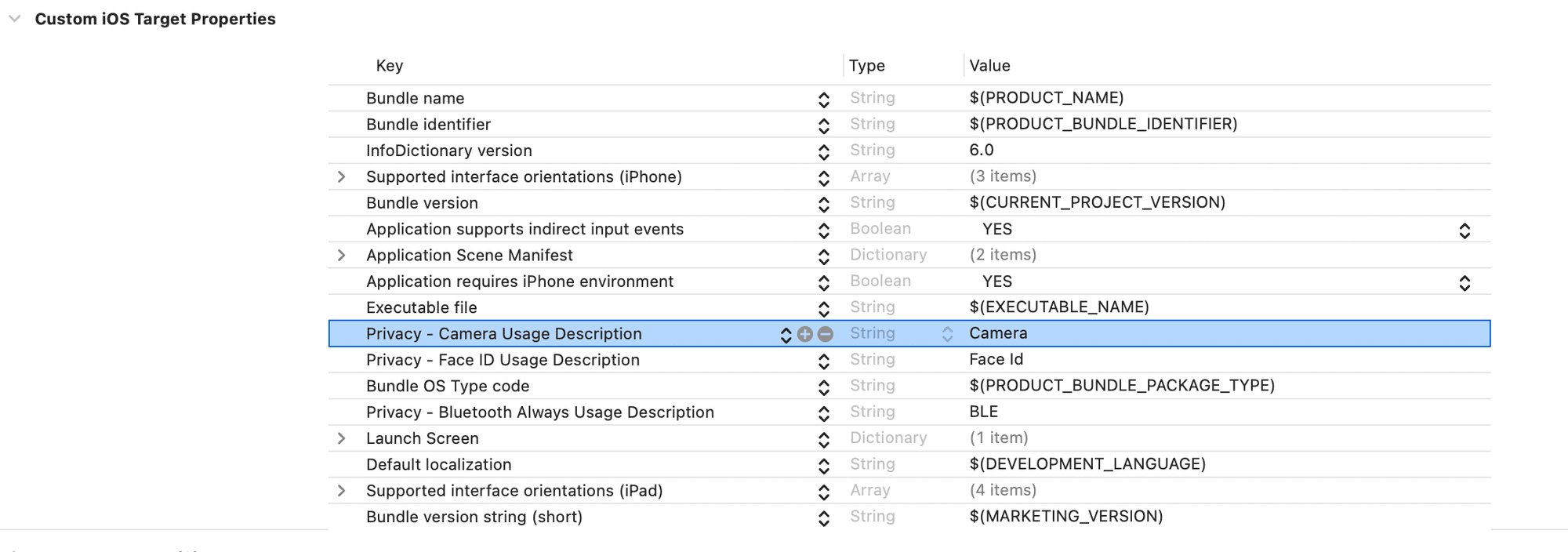Expand the Launch Screen dictionary row
The height and width of the screenshot is (552, 1568).
coord(341,438)
